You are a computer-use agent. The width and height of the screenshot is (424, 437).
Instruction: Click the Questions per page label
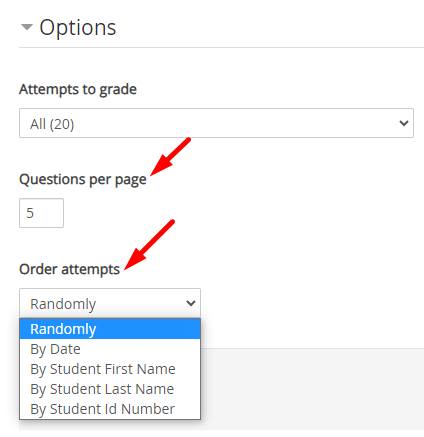click(x=83, y=180)
